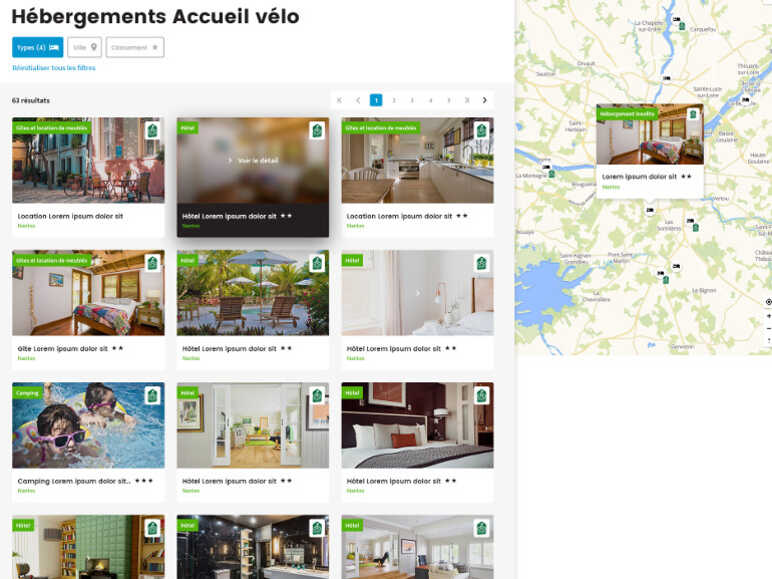Image resolution: width=772 pixels, height=579 pixels.
Task: Open Camping Lorem ipsum swimming pool thumbnail
Action: tap(88, 425)
